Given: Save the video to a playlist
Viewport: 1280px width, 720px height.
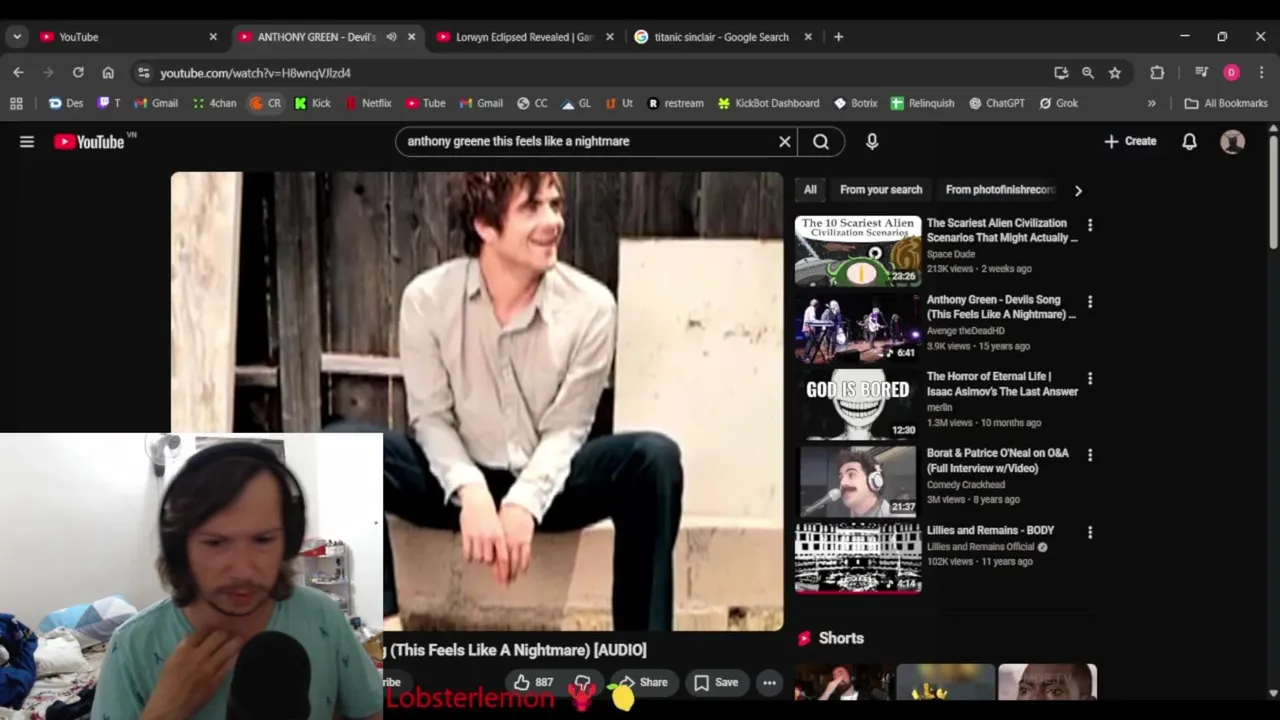Looking at the screenshot, I should click(x=716, y=683).
